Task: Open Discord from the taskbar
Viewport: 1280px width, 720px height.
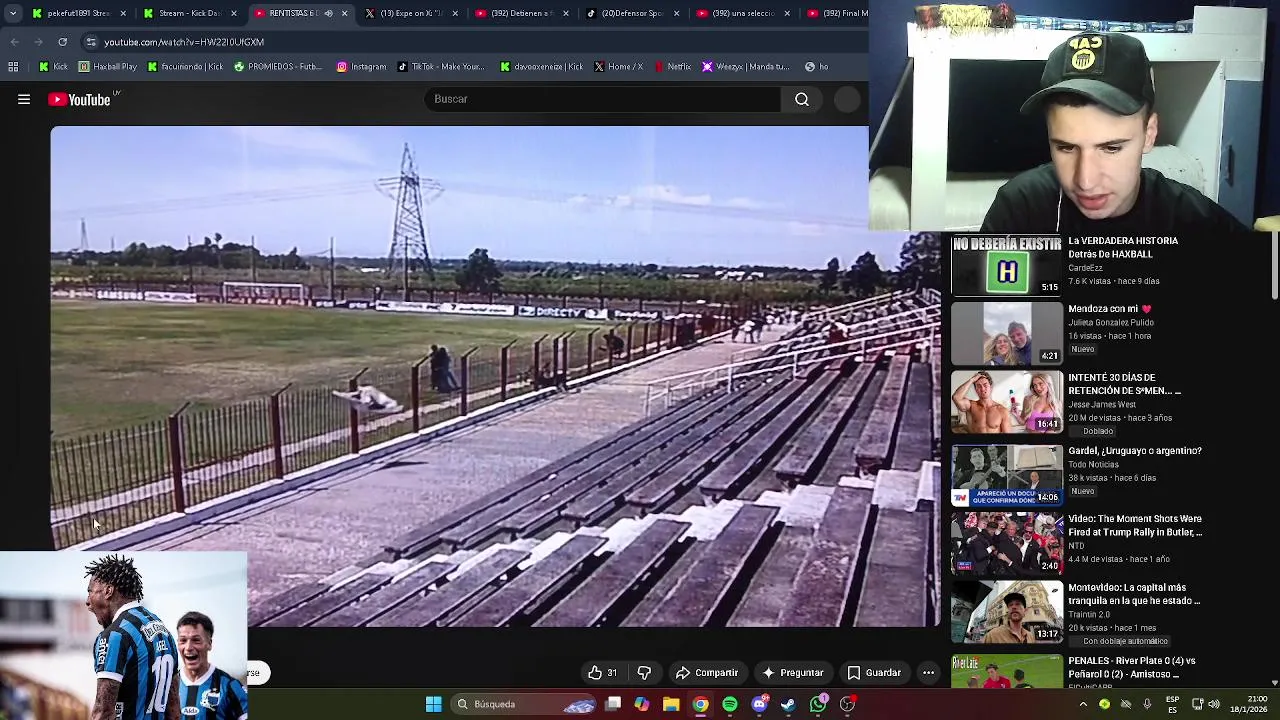Action: click(759, 704)
